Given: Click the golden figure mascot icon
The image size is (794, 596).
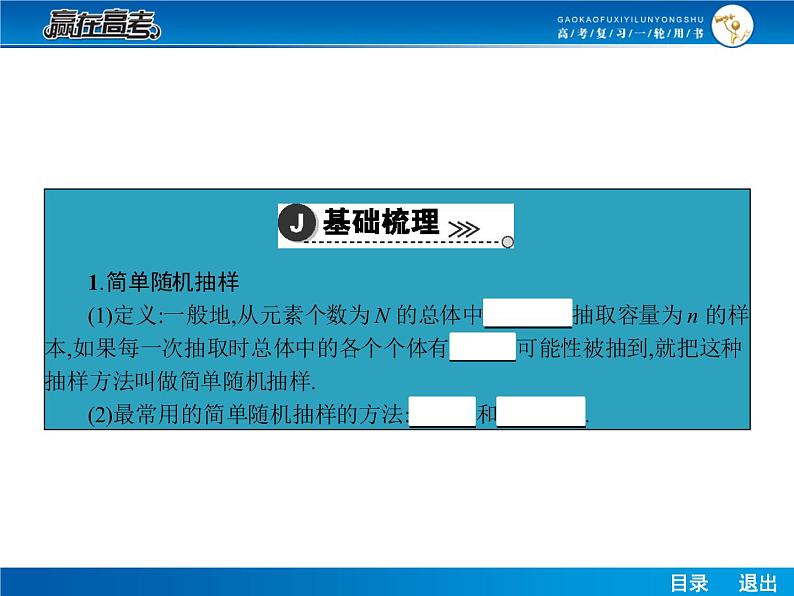Looking at the screenshot, I should coord(732,25).
